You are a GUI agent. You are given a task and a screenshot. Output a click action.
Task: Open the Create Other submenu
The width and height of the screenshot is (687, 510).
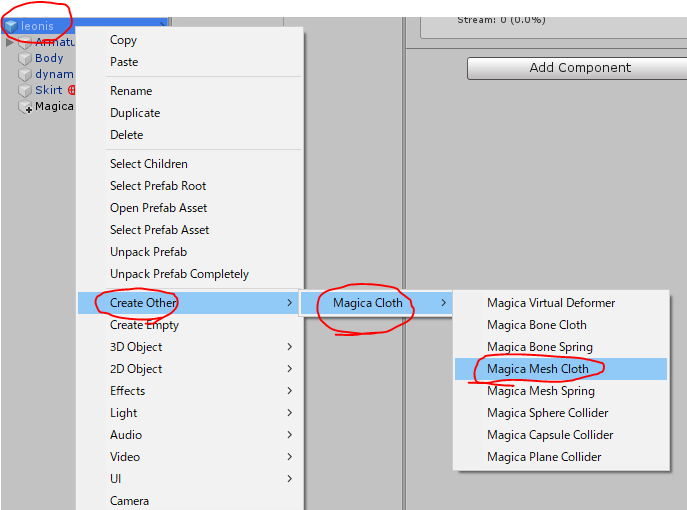pos(191,303)
